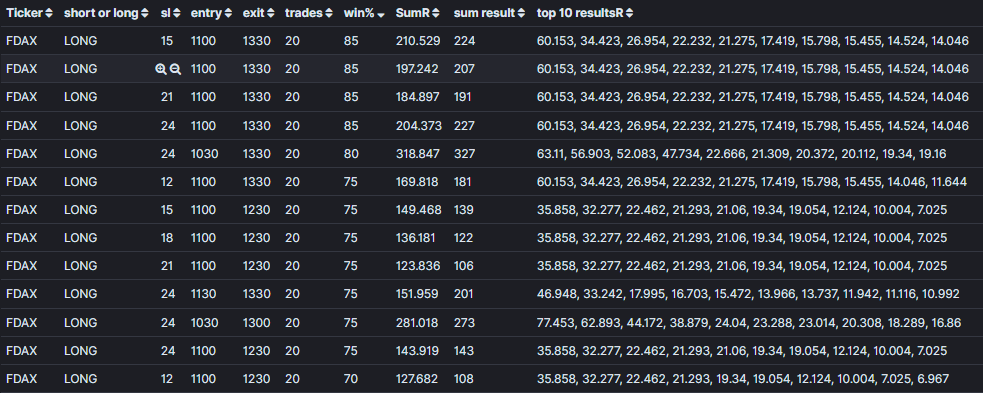Click LONG in the 210.529 row

coord(80,41)
